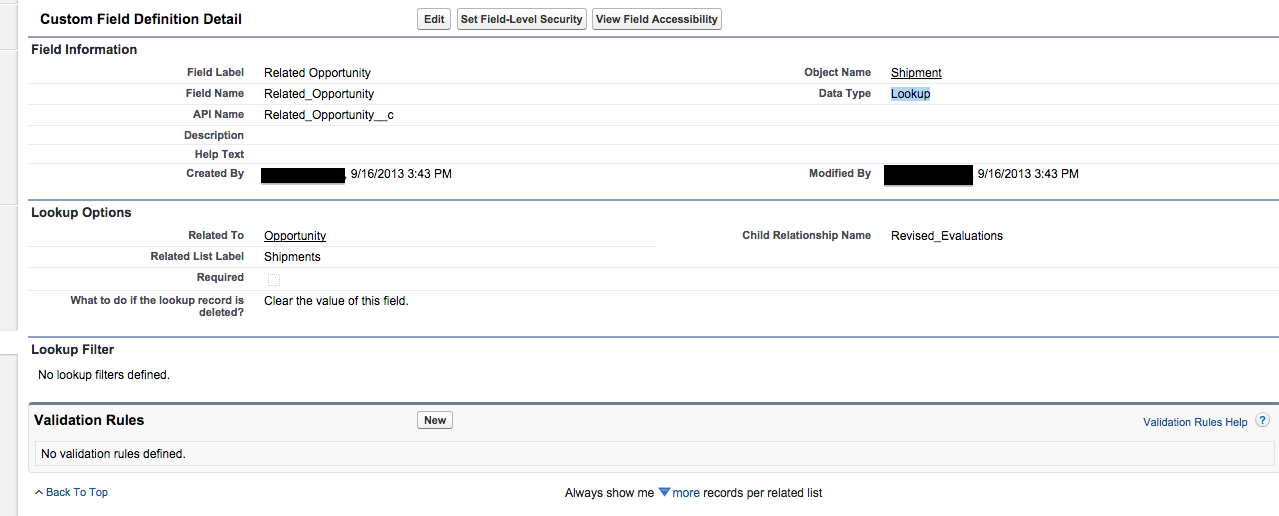The height and width of the screenshot is (516, 1279).
Task: Open Set Field-Level Security
Action: (x=521, y=19)
